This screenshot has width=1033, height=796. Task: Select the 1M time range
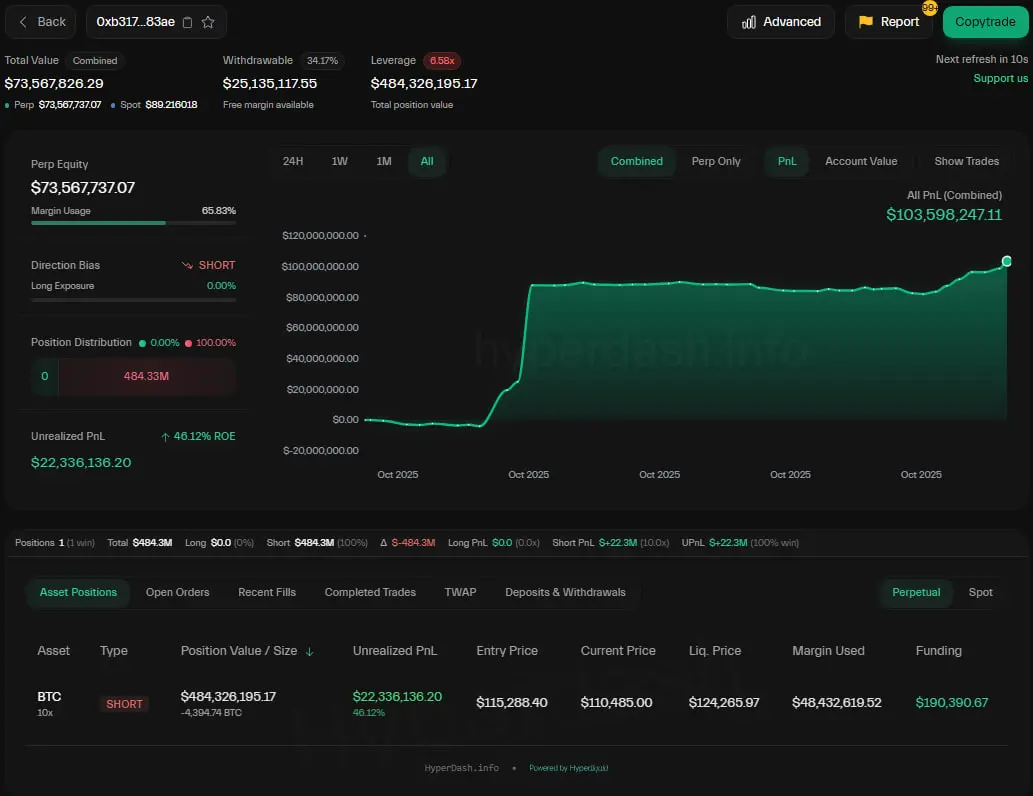coord(384,161)
